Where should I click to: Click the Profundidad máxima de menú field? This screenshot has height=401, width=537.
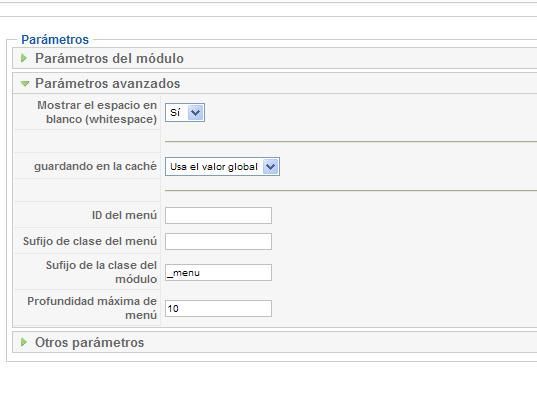[218, 309]
